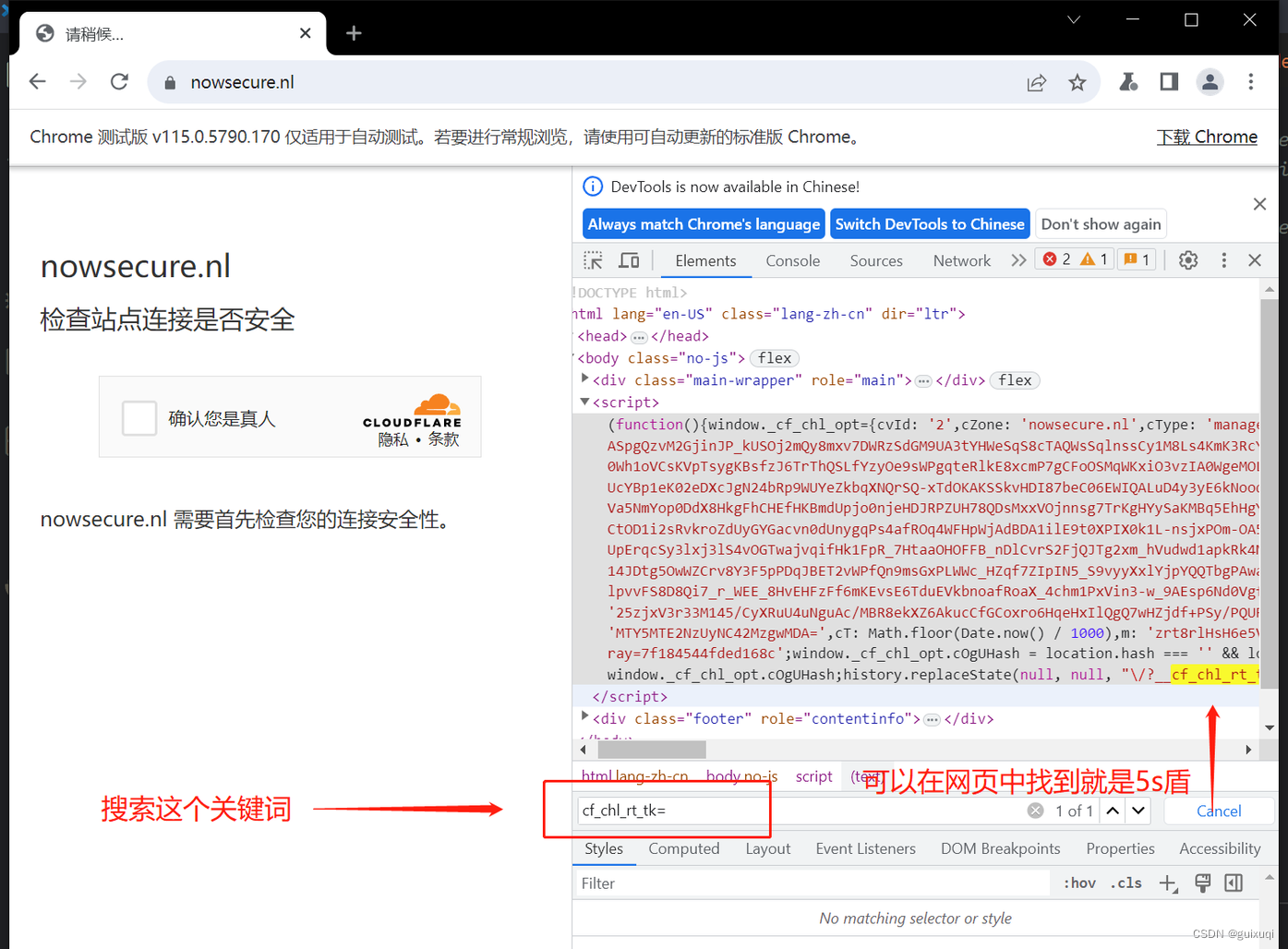Screen dimensions: 1288x949
Task: Click the flex badge on body element
Action: point(775,358)
